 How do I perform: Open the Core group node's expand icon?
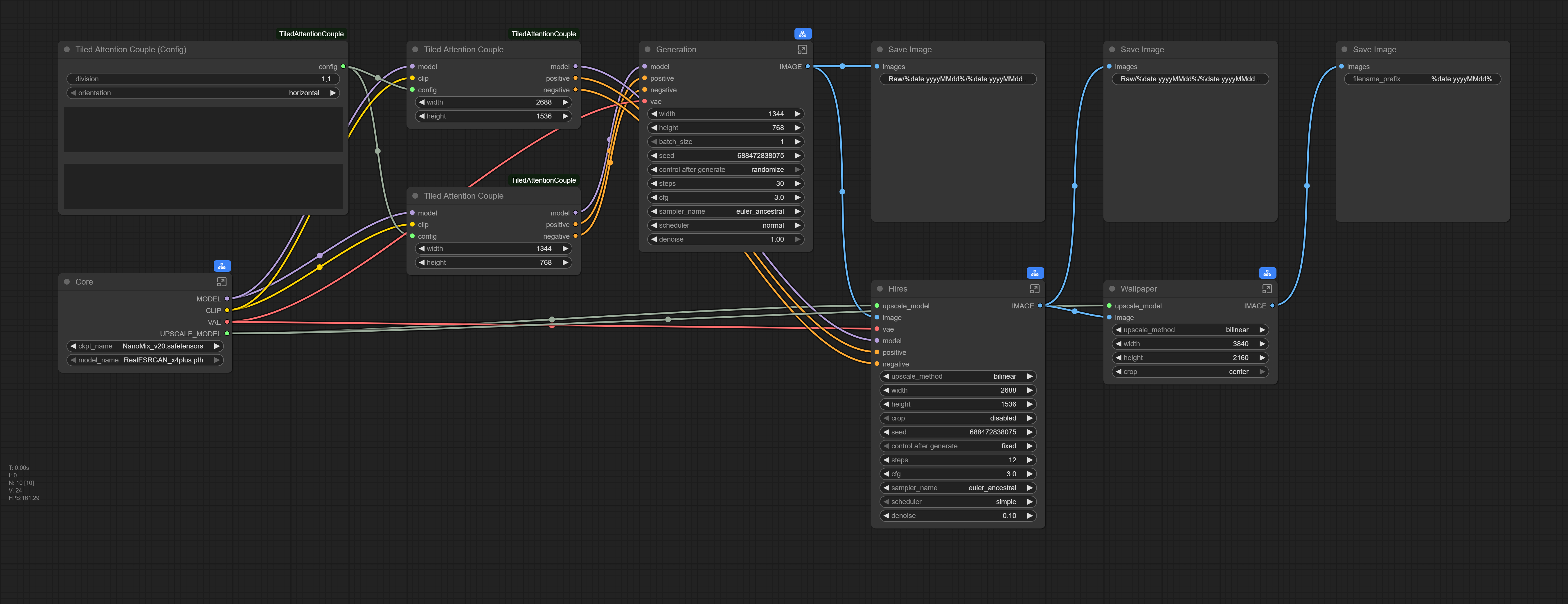[x=222, y=282]
